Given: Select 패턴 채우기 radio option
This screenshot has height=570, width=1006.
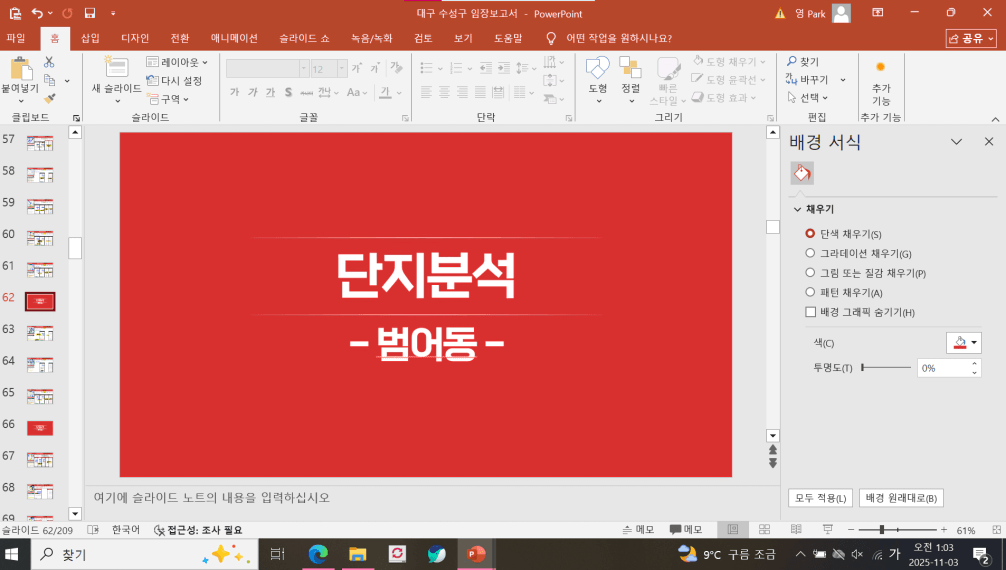Looking at the screenshot, I should 810,292.
